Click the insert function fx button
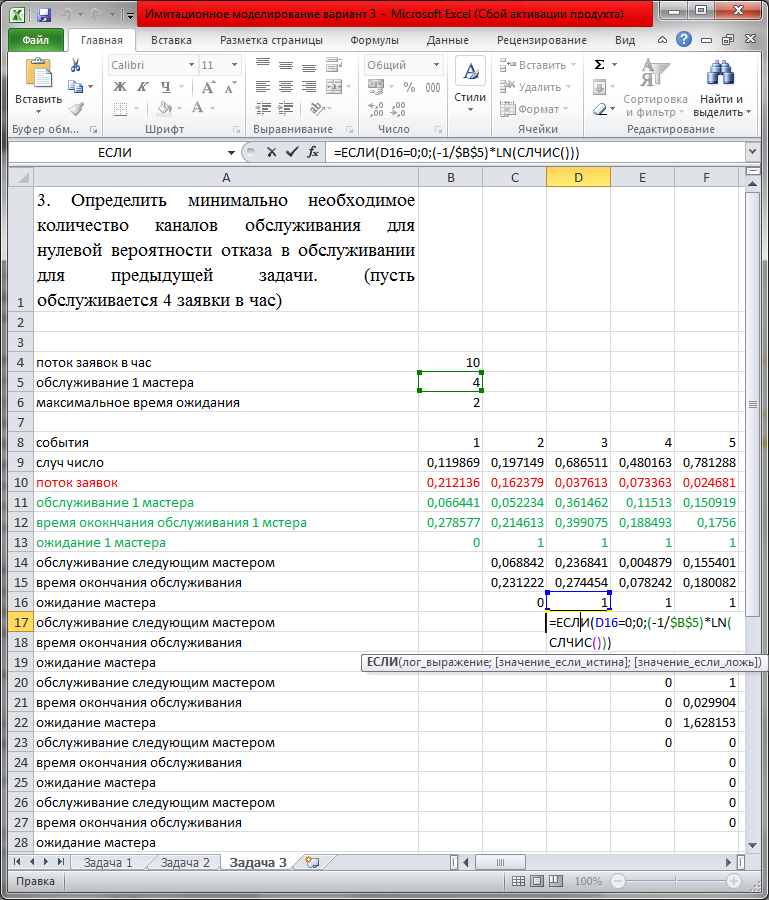The height and width of the screenshot is (900, 769). coord(313,152)
